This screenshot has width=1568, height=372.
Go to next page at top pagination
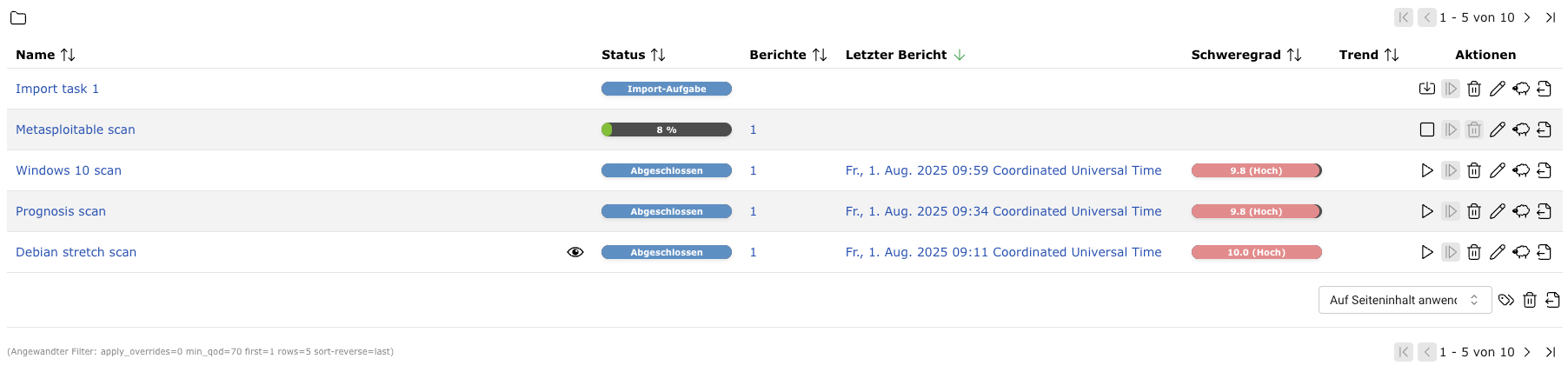coord(1527,17)
